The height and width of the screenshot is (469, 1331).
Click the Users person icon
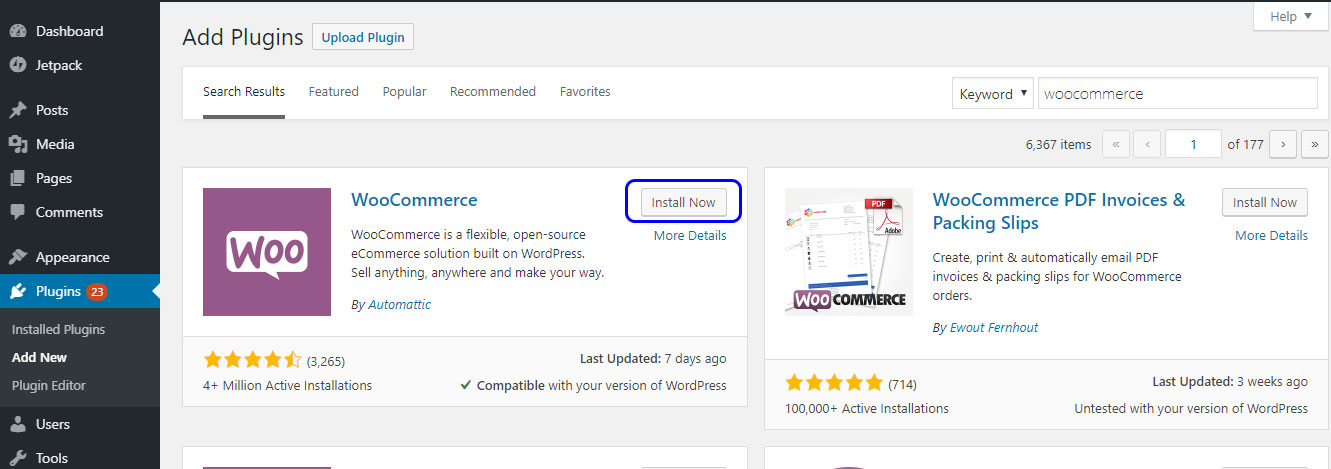coord(18,424)
